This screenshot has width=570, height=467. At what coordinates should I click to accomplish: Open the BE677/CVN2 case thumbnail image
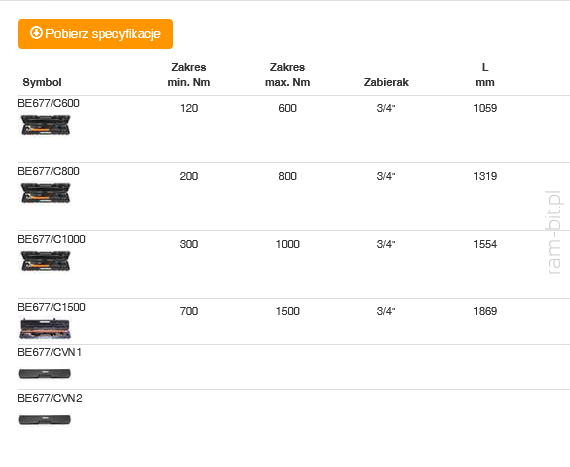tap(45, 420)
